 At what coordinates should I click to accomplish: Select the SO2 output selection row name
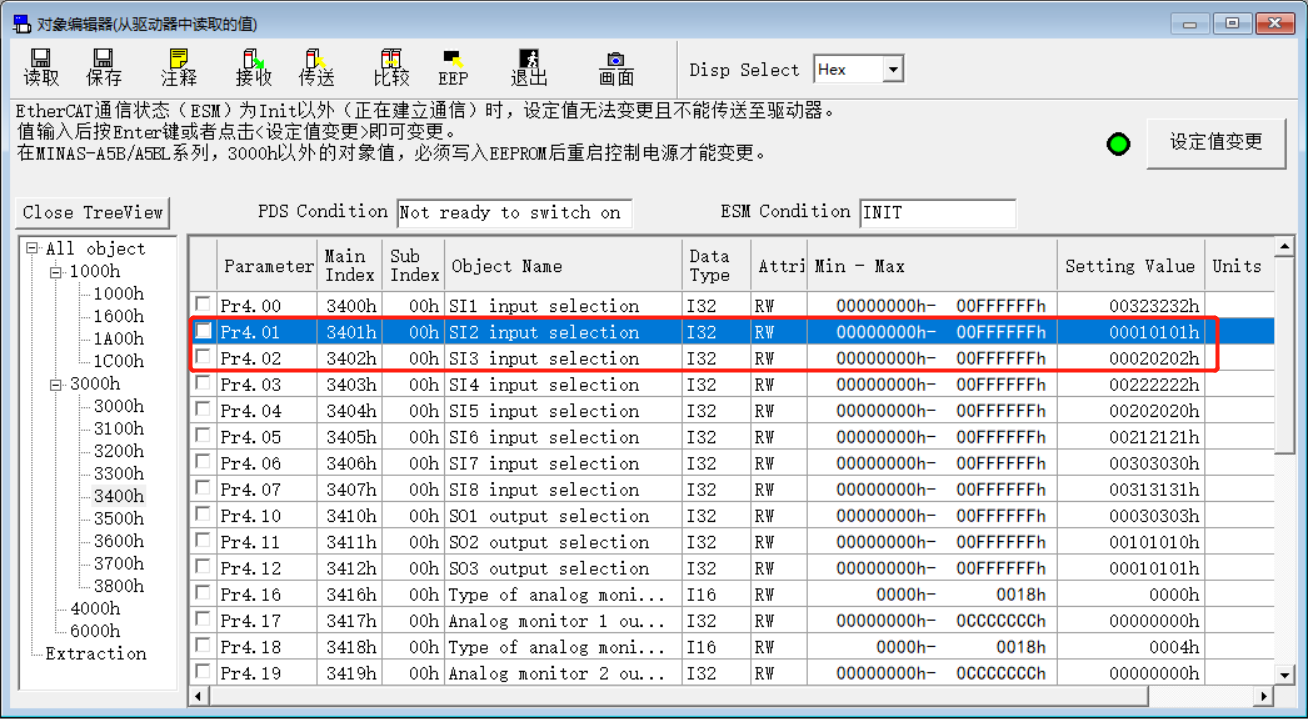[549, 542]
